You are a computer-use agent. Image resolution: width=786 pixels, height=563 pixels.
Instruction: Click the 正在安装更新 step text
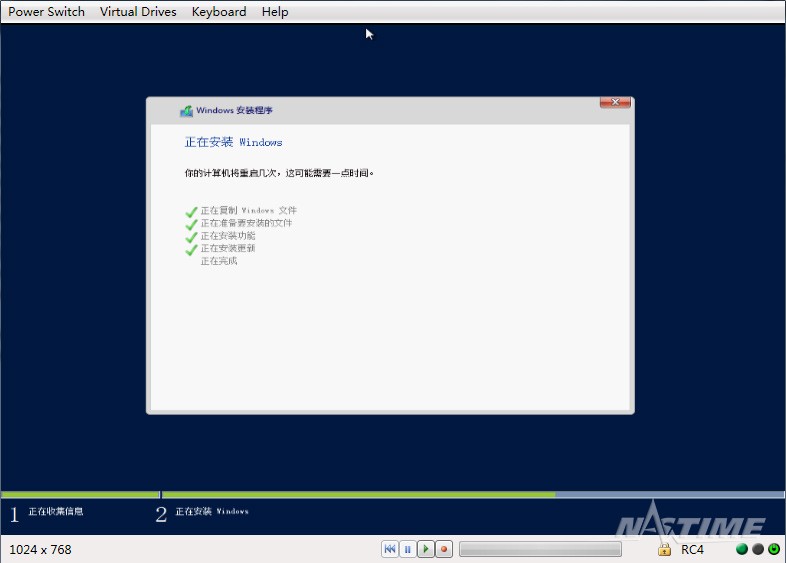(x=228, y=248)
